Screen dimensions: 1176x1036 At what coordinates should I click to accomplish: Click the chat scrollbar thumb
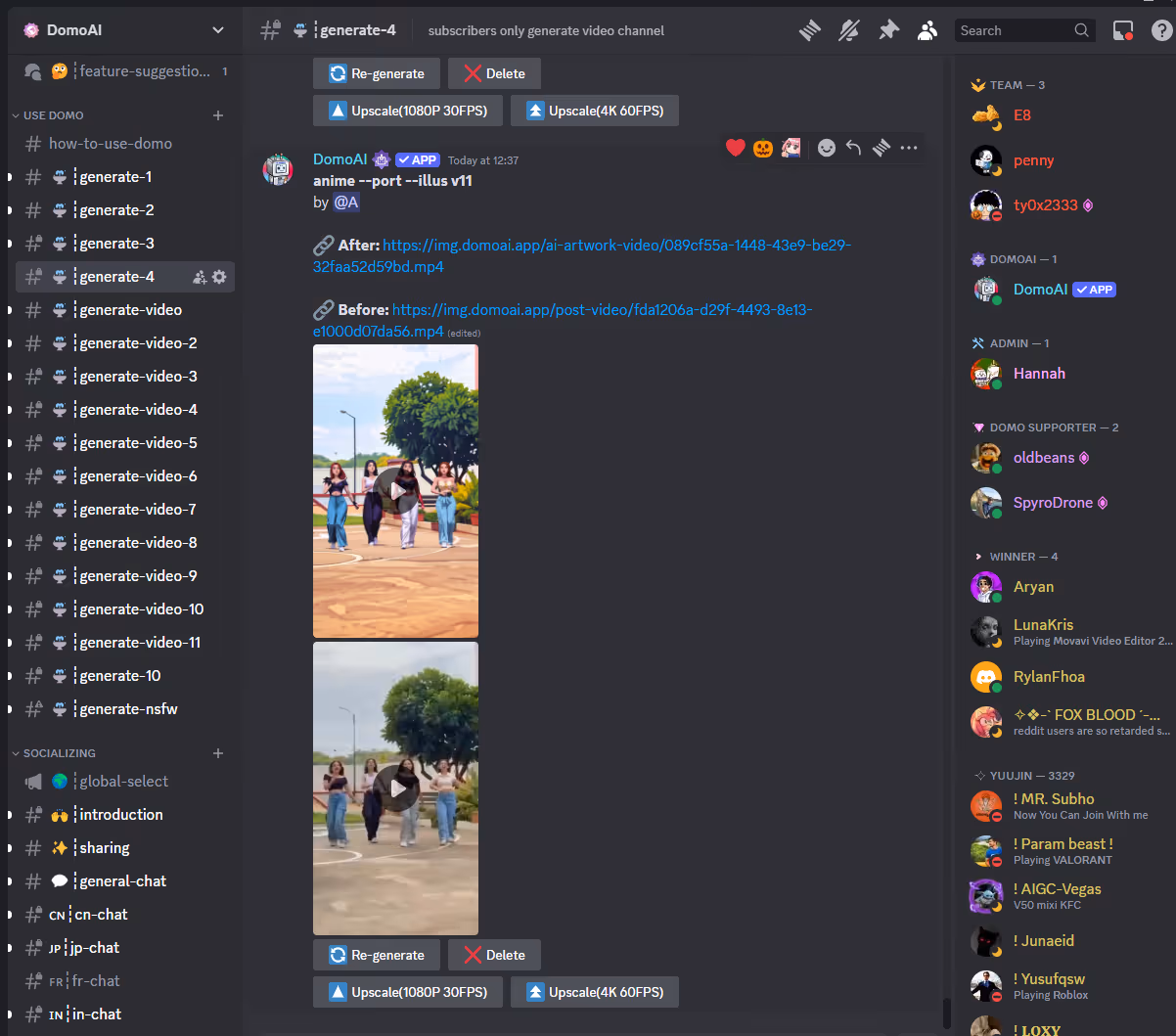point(946,1013)
